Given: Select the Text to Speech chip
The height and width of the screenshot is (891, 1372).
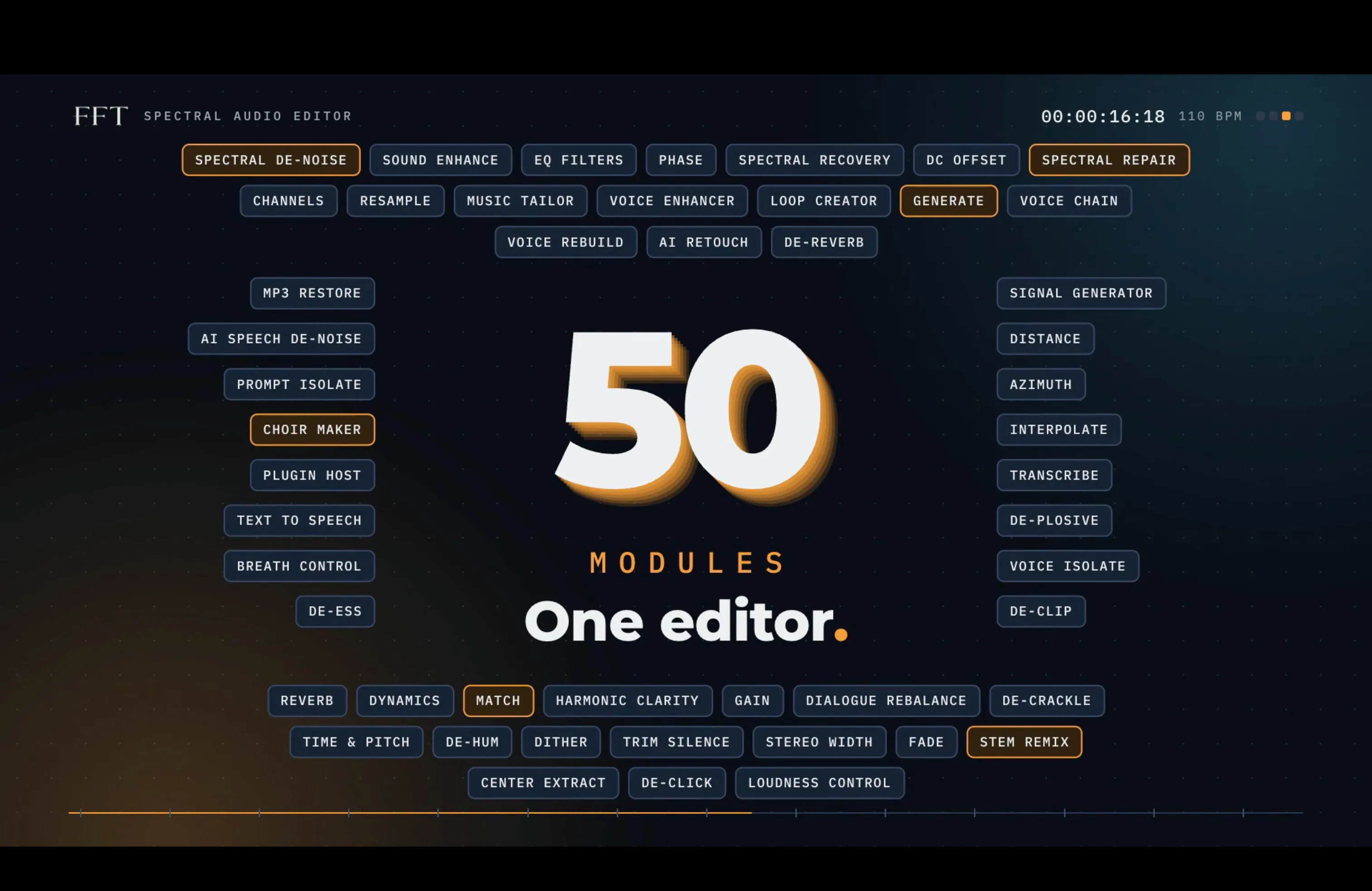Looking at the screenshot, I should click(x=299, y=520).
